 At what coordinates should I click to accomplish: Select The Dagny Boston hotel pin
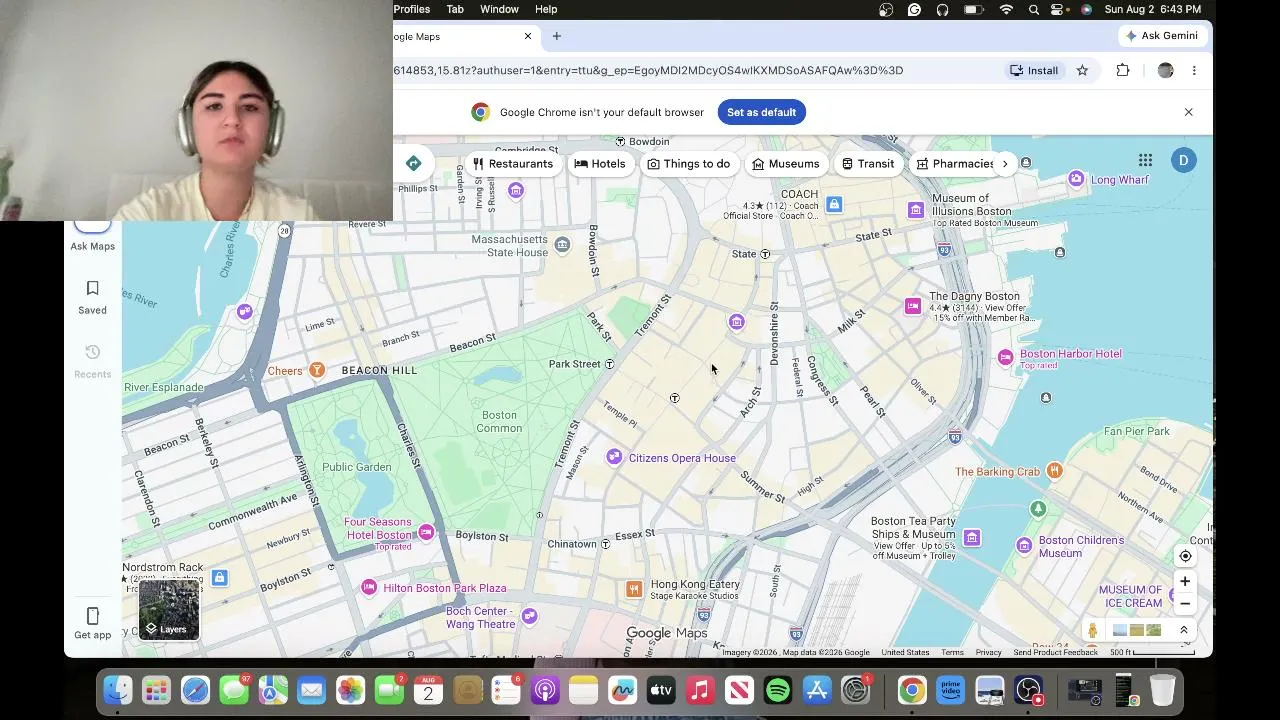(913, 306)
